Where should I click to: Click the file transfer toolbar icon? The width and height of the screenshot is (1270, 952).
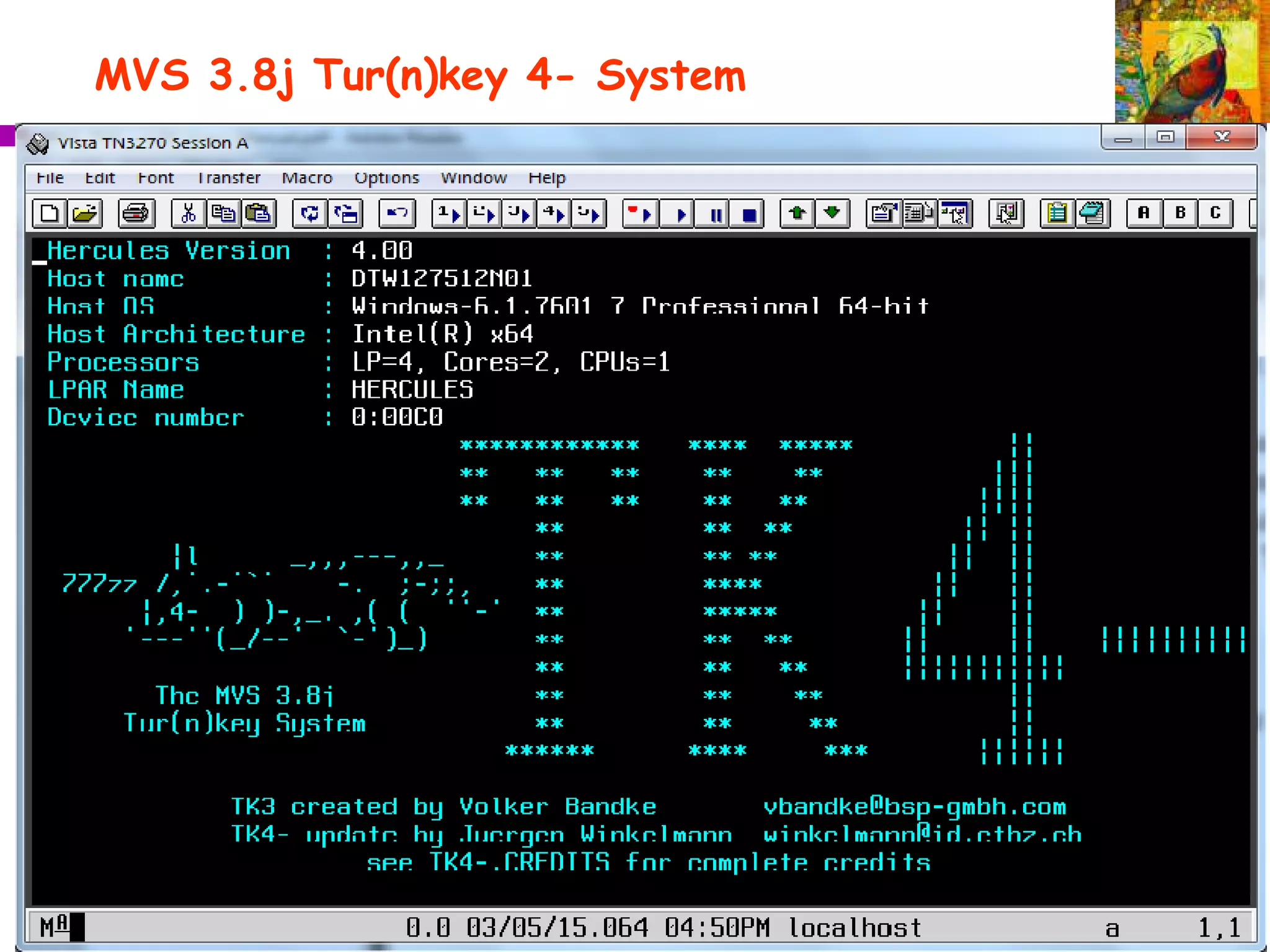tap(345, 214)
